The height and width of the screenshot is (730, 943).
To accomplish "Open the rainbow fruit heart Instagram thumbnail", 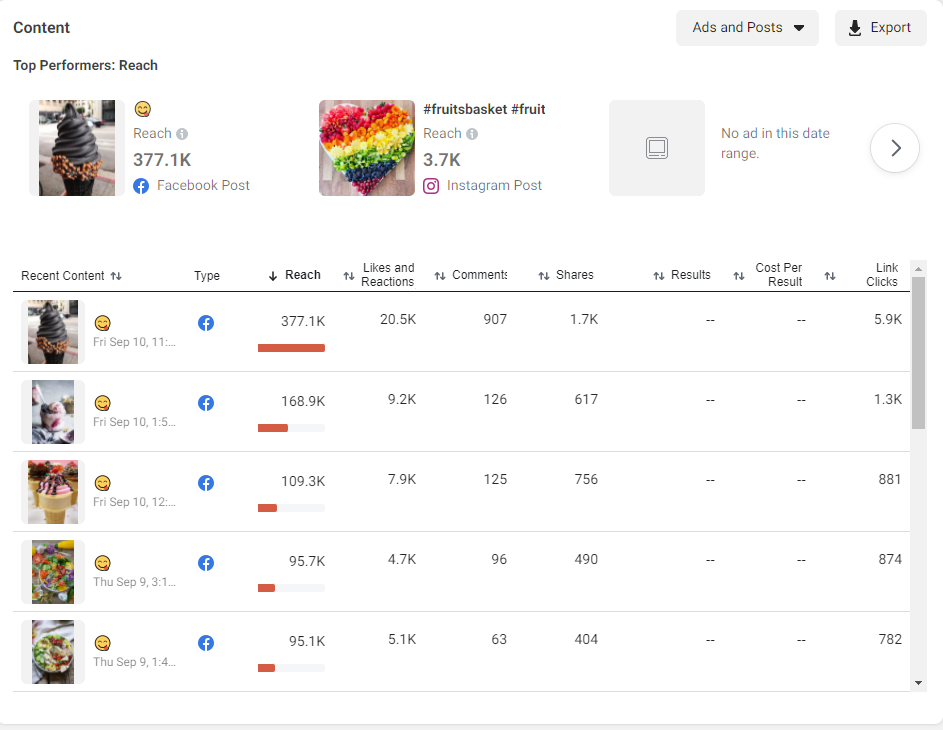I will [x=366, y=148].
